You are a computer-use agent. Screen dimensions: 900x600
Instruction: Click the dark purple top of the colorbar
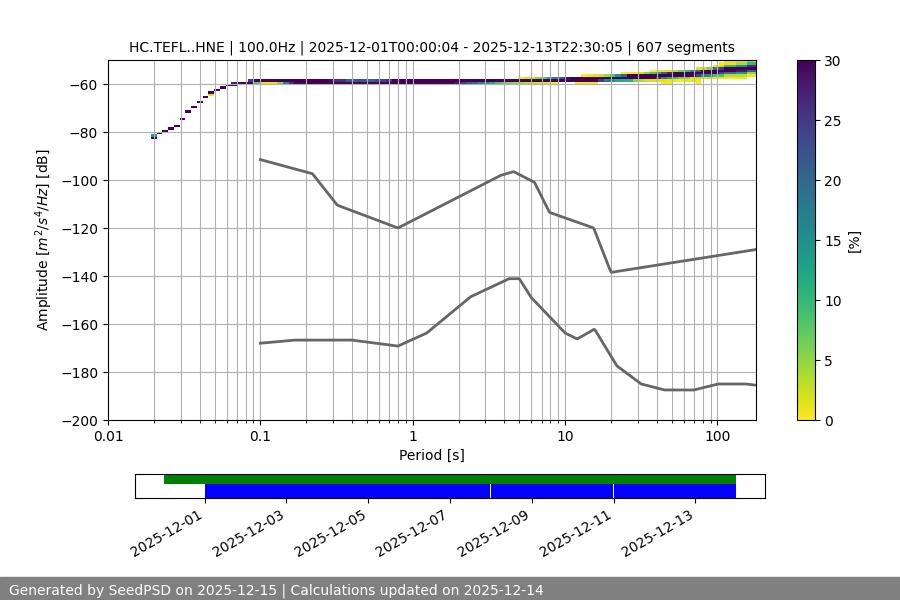[x=807, y=66]
